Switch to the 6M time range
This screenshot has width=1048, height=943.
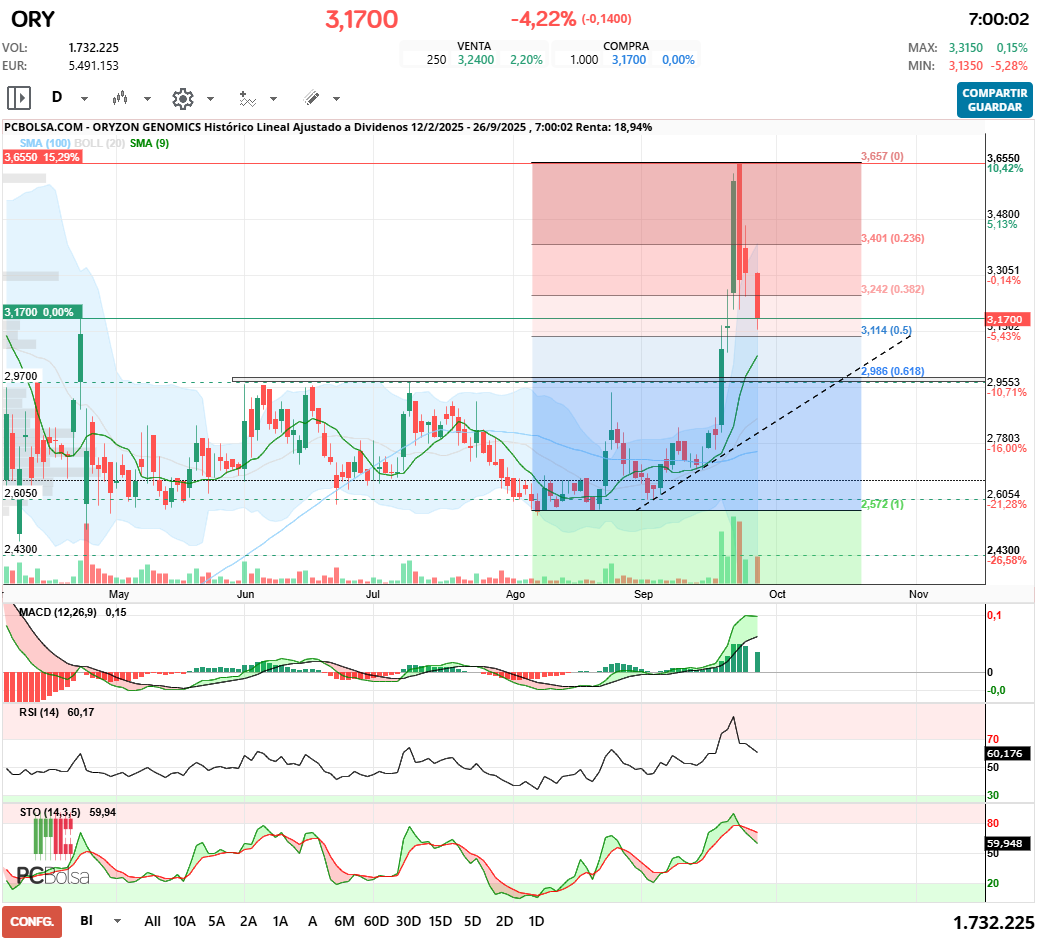tap(344, 921)
